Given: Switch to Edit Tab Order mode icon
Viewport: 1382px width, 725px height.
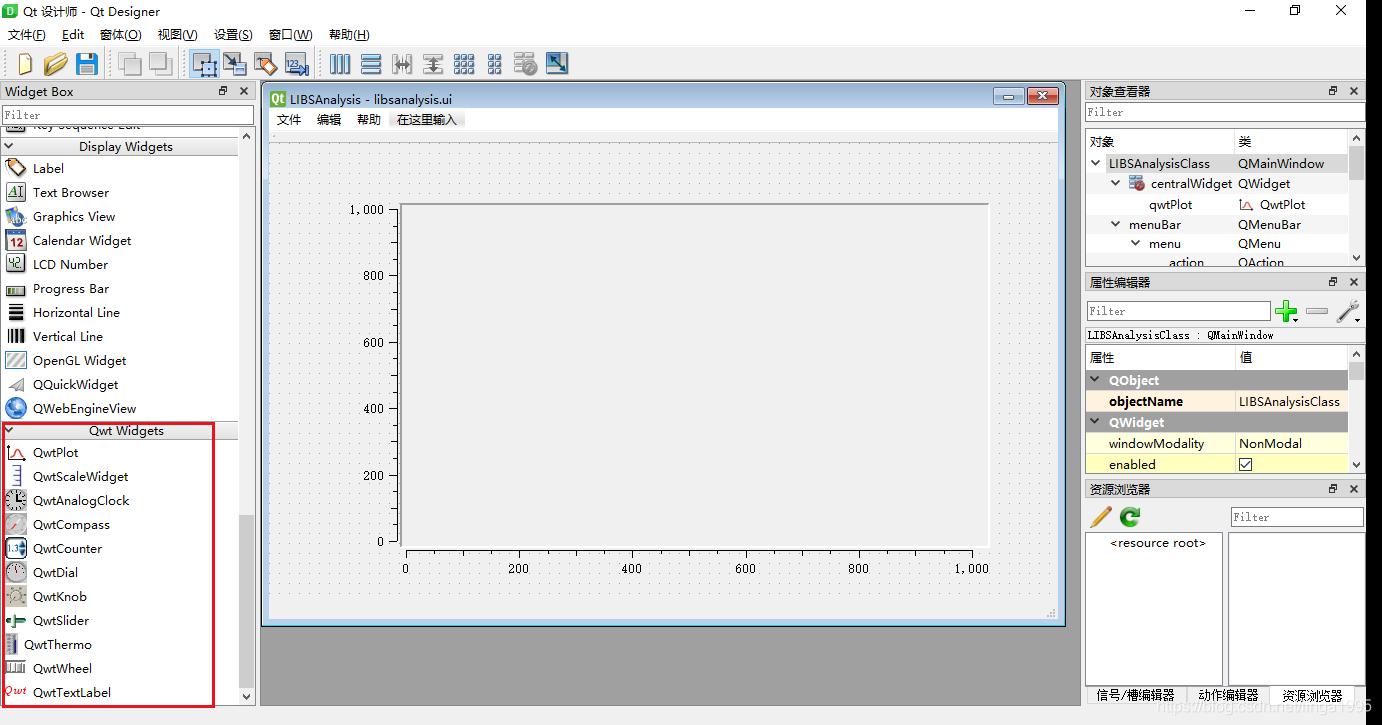Looking at the screenshot, I should [x=296, y=64].
